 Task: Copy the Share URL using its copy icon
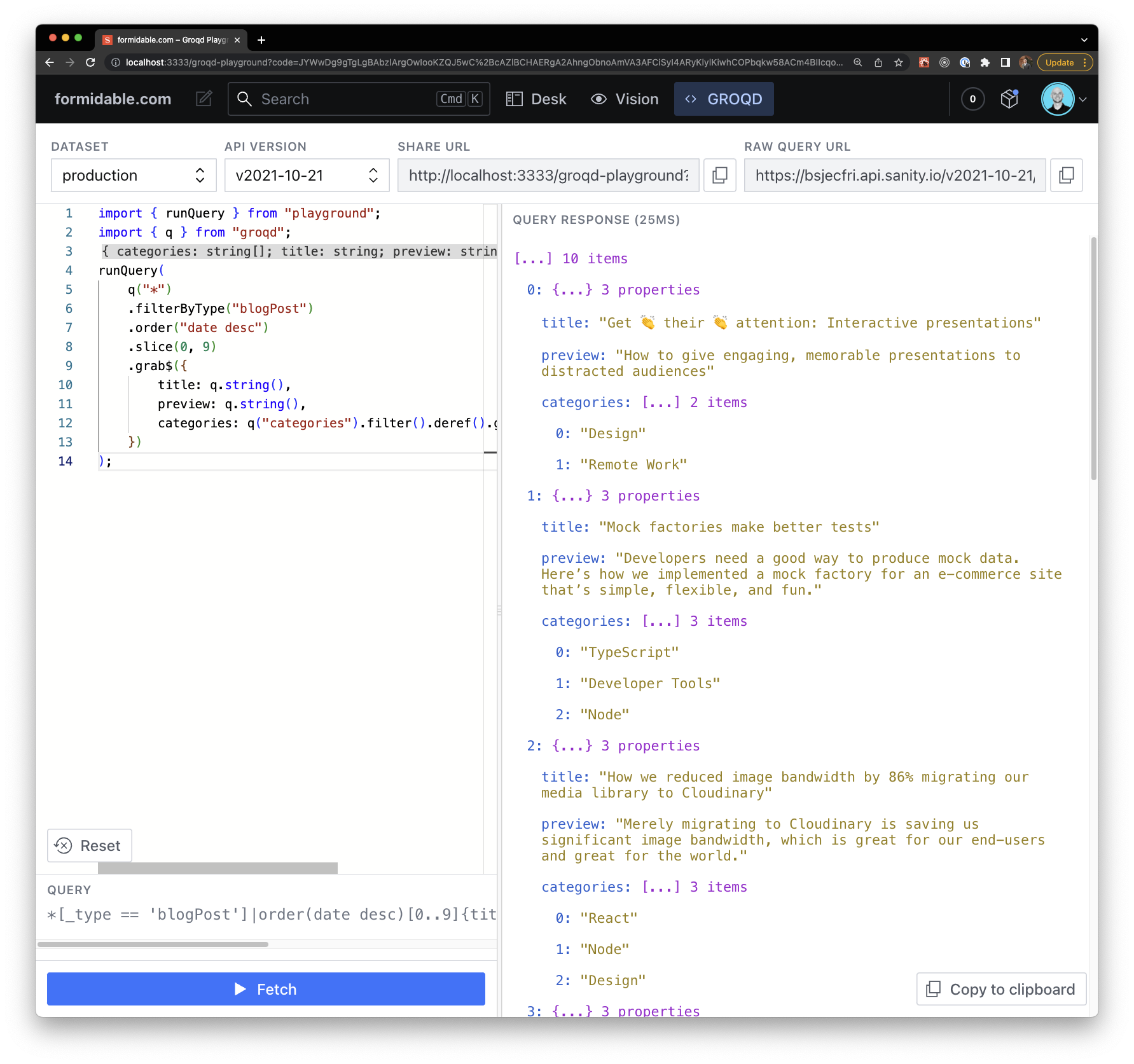pos(719,175)
